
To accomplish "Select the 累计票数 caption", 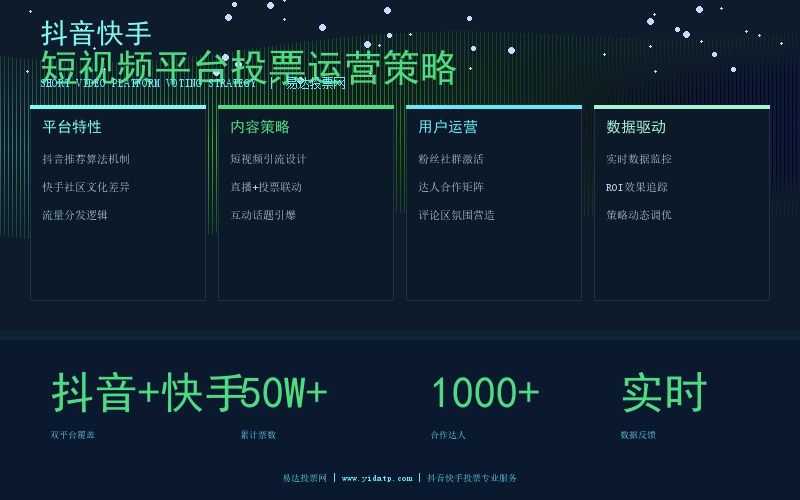I will tap(258, 435).
